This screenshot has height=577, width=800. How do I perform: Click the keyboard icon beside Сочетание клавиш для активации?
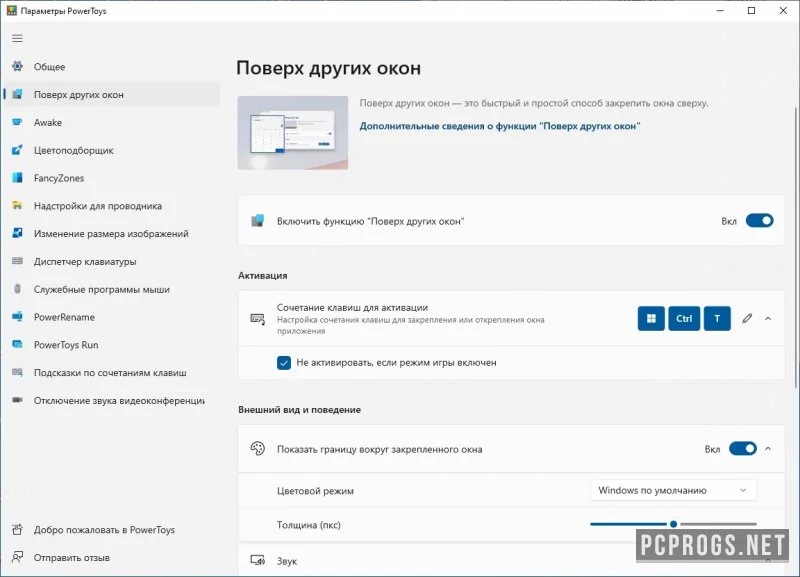(258, 319)
